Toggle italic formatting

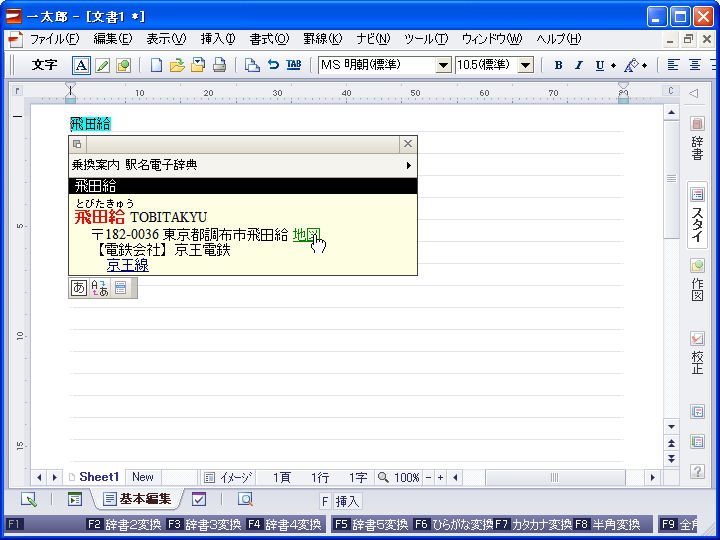579,65
